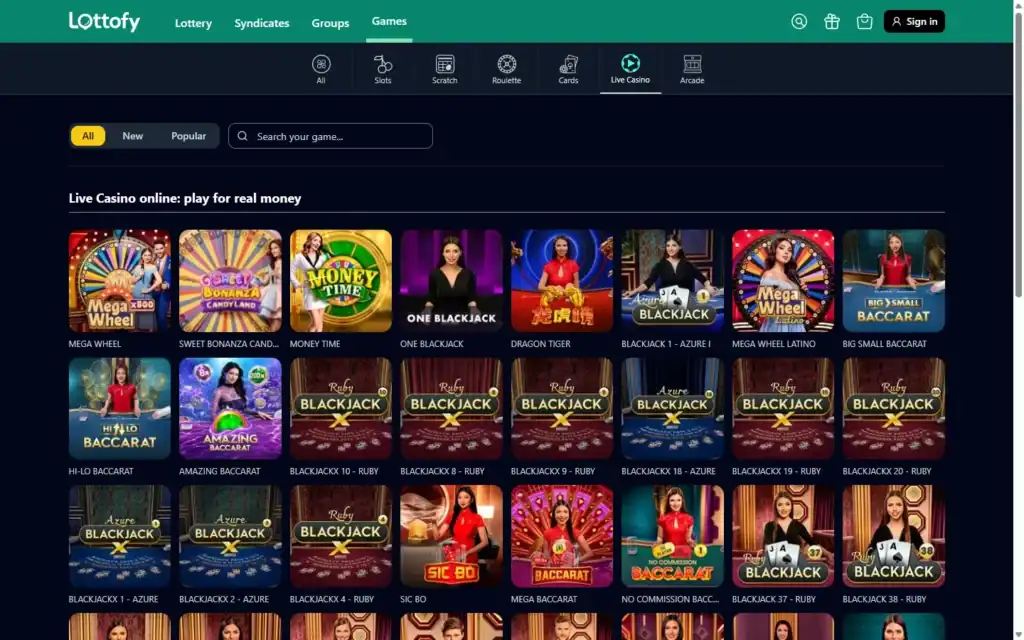Open BlackjackX 4 - Ruby thumbnail
Image resolution: width=1024 pixels, height=640 pixels.
tap(341, 536)
